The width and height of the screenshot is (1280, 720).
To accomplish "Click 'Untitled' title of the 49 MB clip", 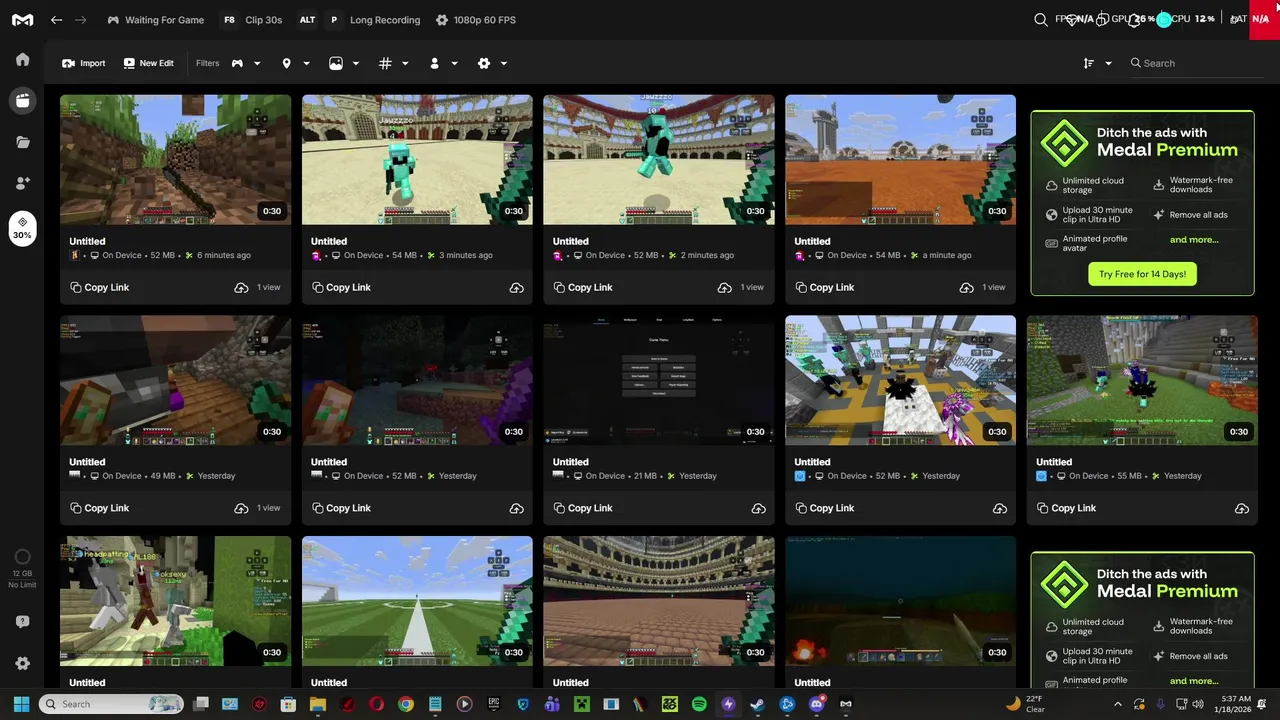I will [87, 462].
